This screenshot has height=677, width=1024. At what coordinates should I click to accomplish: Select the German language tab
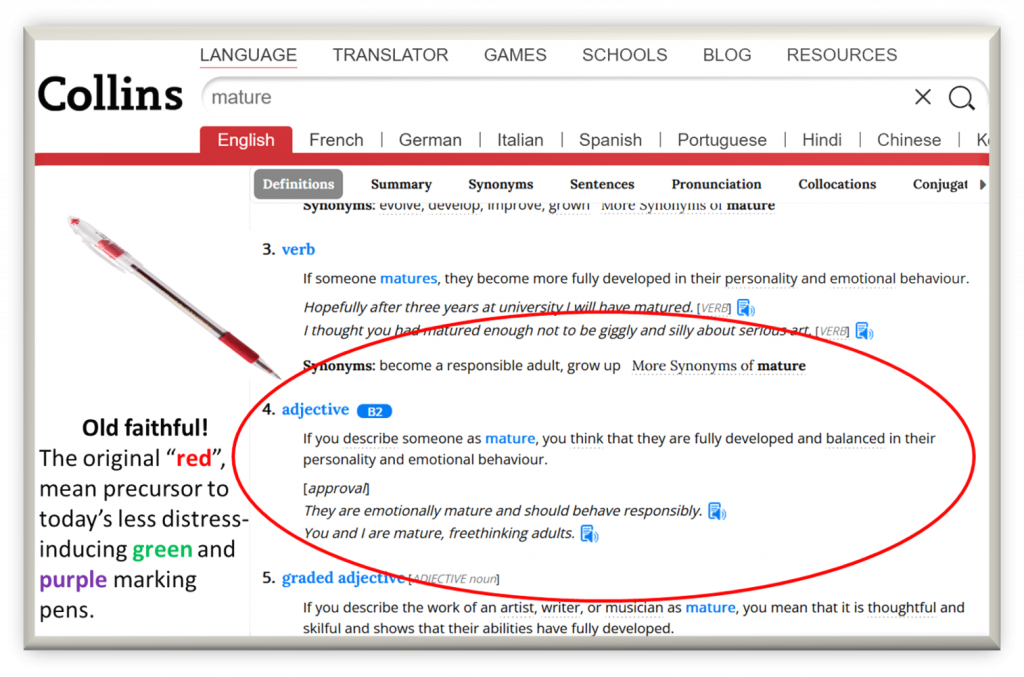tap(430, 140)
